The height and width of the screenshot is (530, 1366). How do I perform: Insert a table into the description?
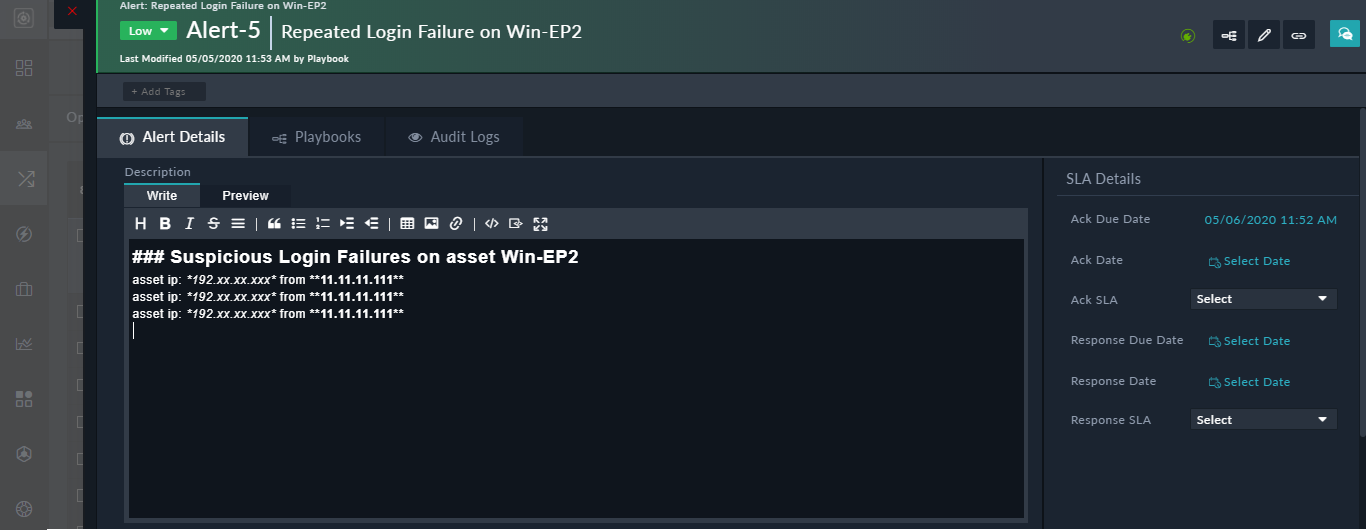[407, 224]
